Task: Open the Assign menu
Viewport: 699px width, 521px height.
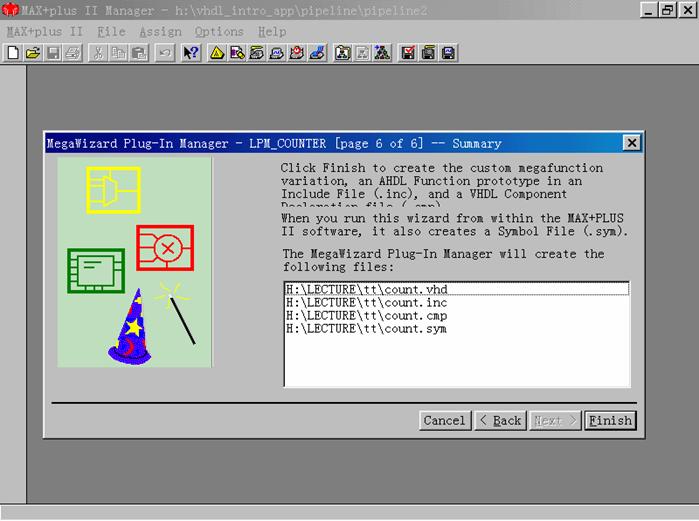Action: [x=160, y=32]
